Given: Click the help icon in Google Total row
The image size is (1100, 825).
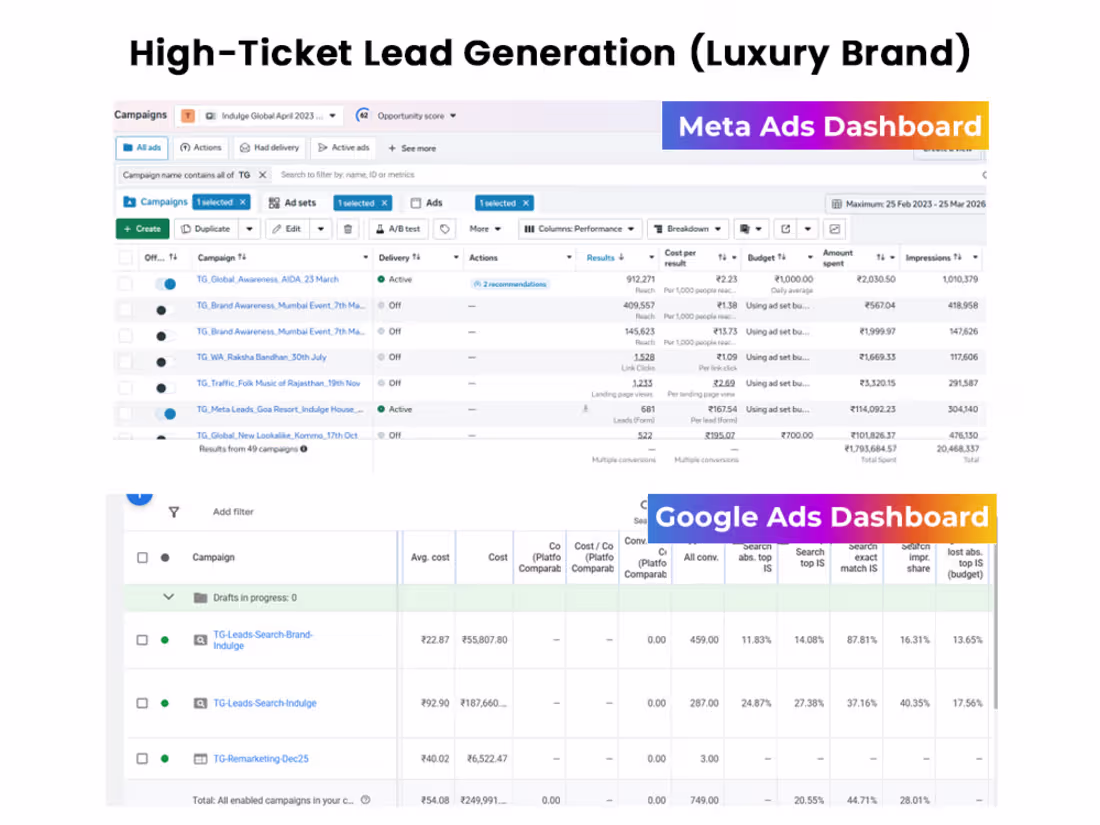Looking at the screenshot, I should click(x=365, y=800).
